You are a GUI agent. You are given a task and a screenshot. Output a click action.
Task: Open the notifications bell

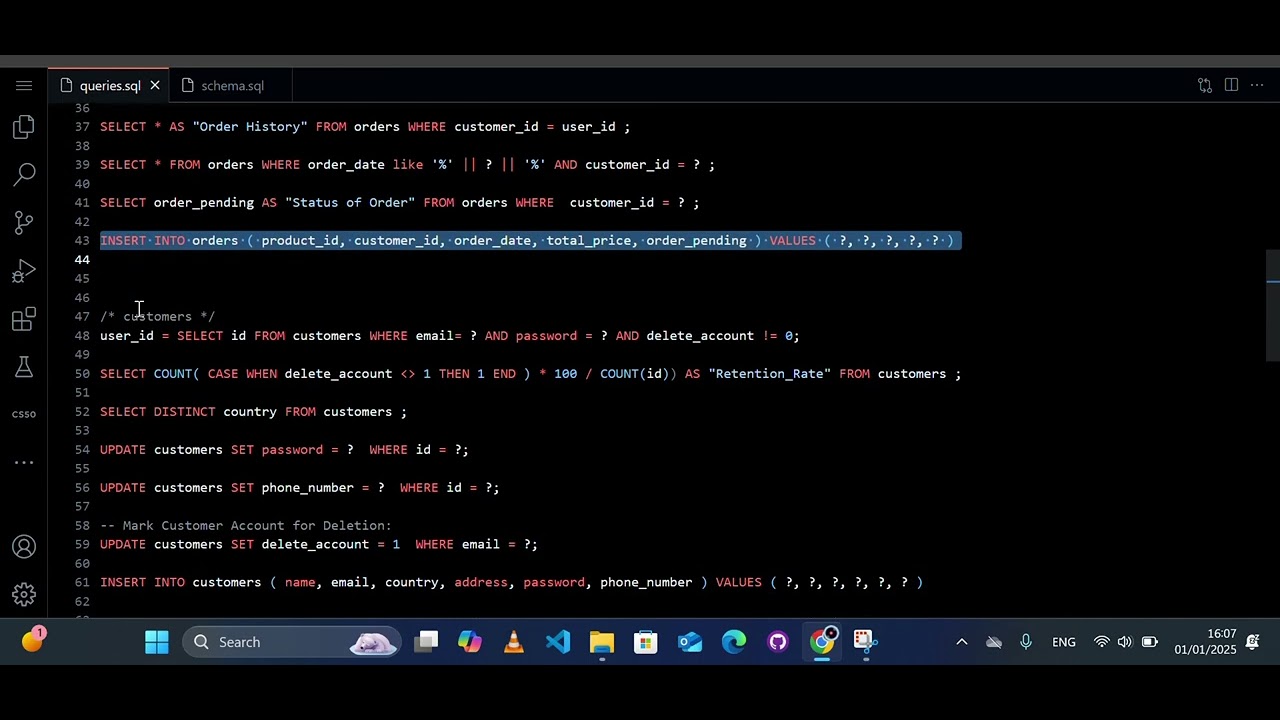click(x=1253, y=642)
